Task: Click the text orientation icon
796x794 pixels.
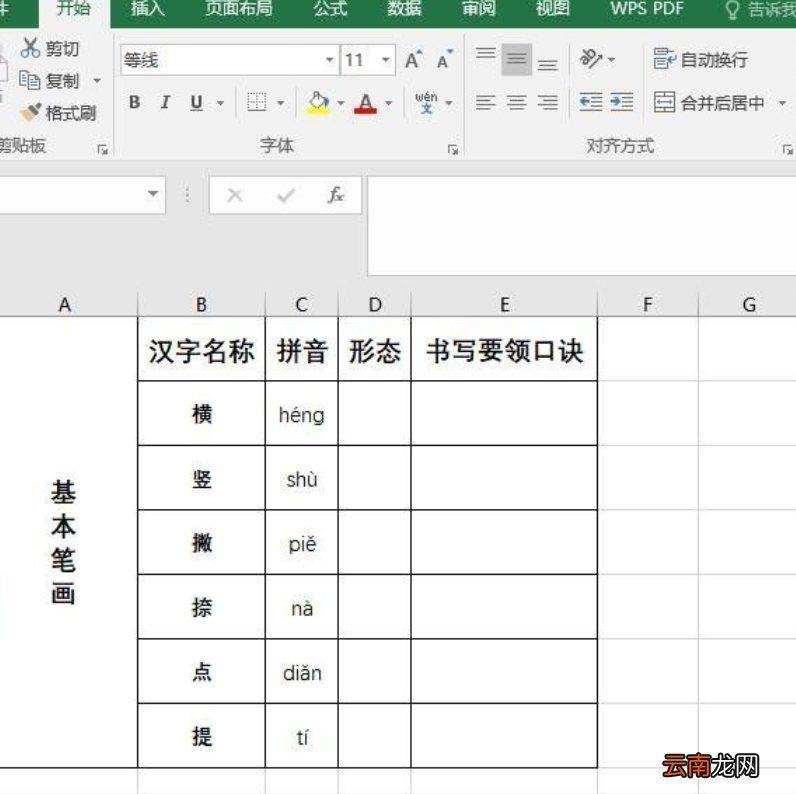Action: pos(591,59)
